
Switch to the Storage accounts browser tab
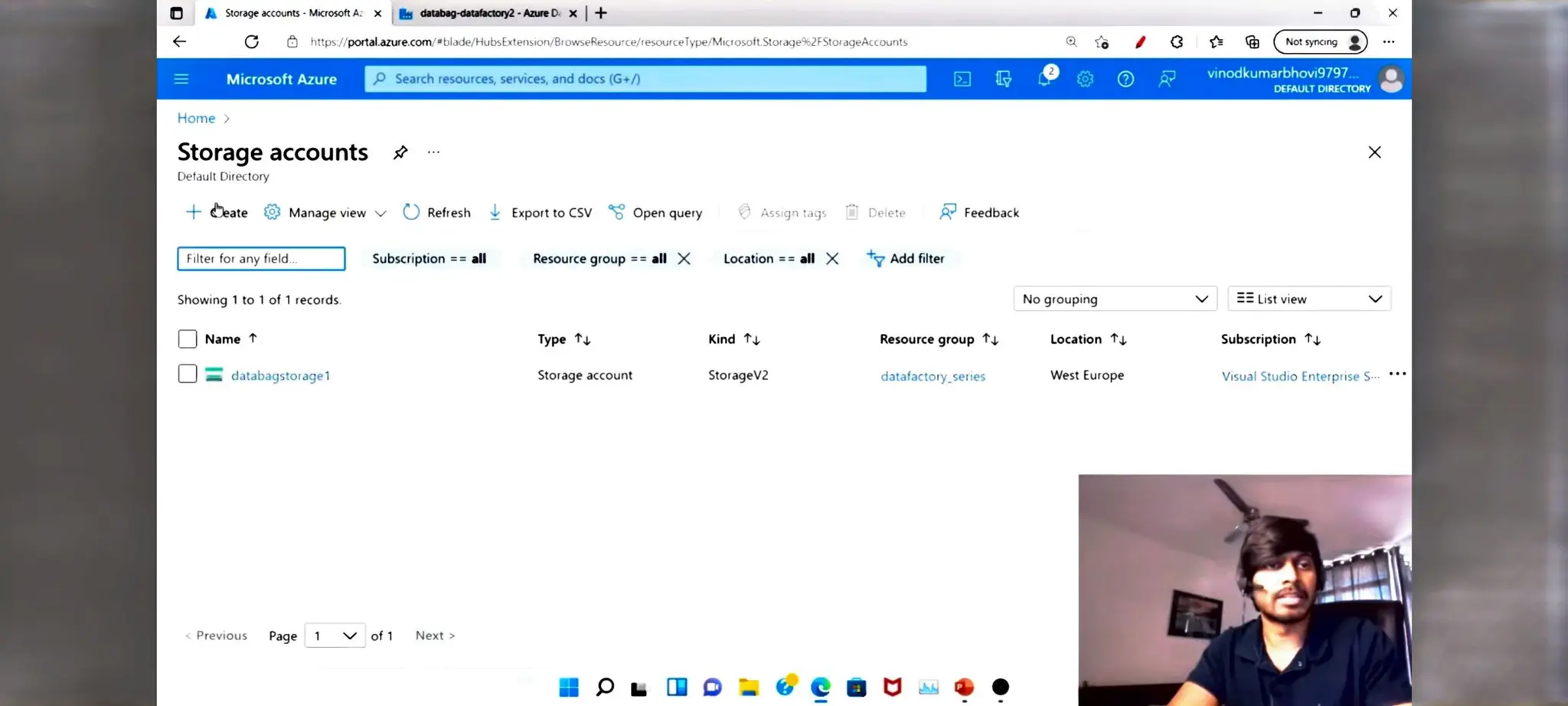coord(292,13)
